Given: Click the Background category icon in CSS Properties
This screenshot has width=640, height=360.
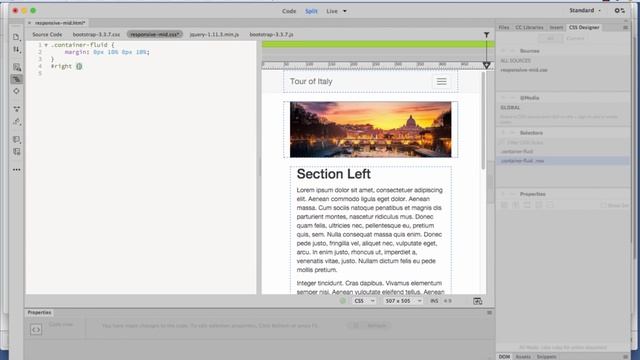Looking at the screenshot, I should tap(539, 205).
